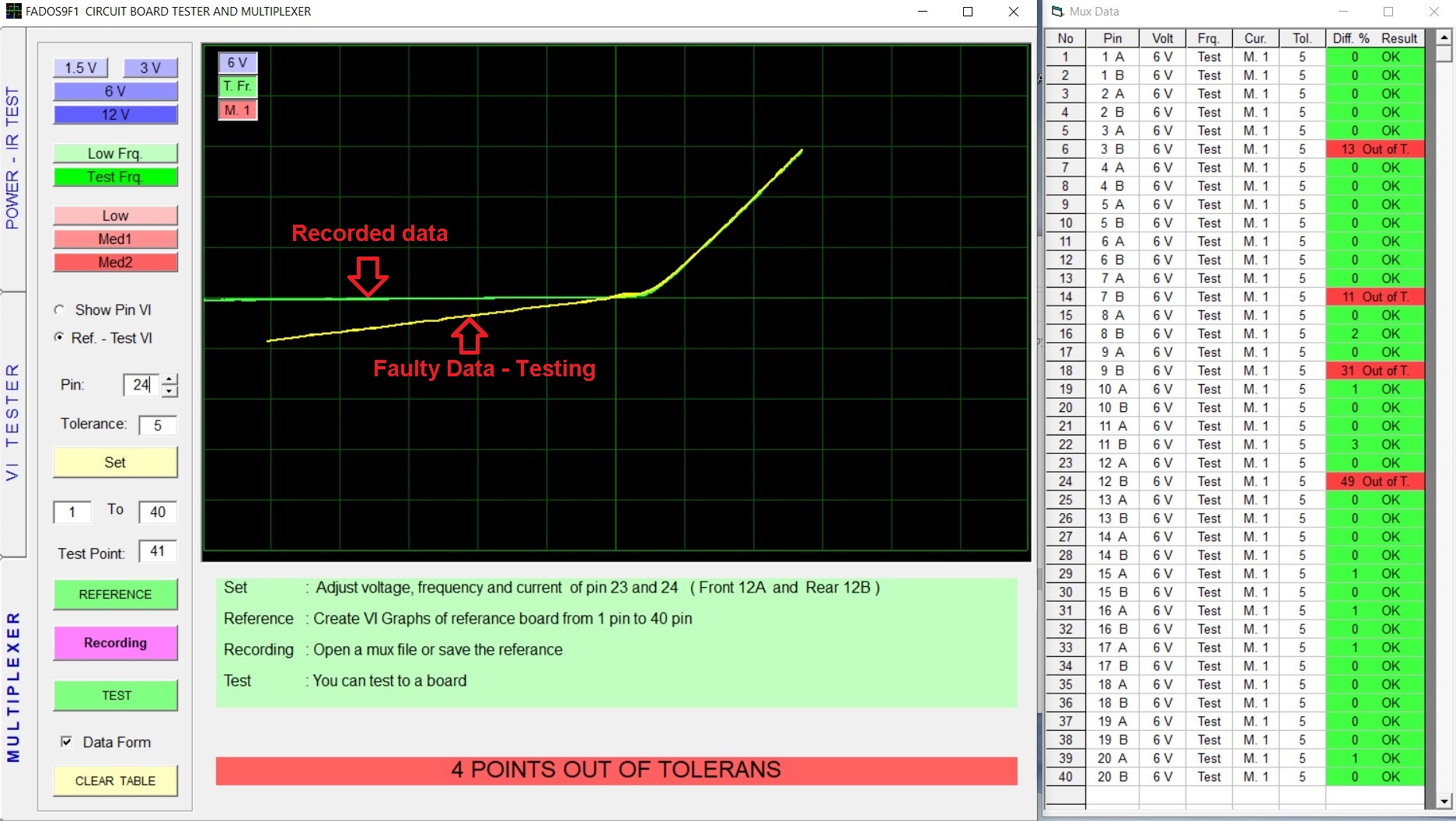The height and width of the screenshot is (821, 1456).
Task: Toggle the Data Form checkbox
Action: pos(67,742)
